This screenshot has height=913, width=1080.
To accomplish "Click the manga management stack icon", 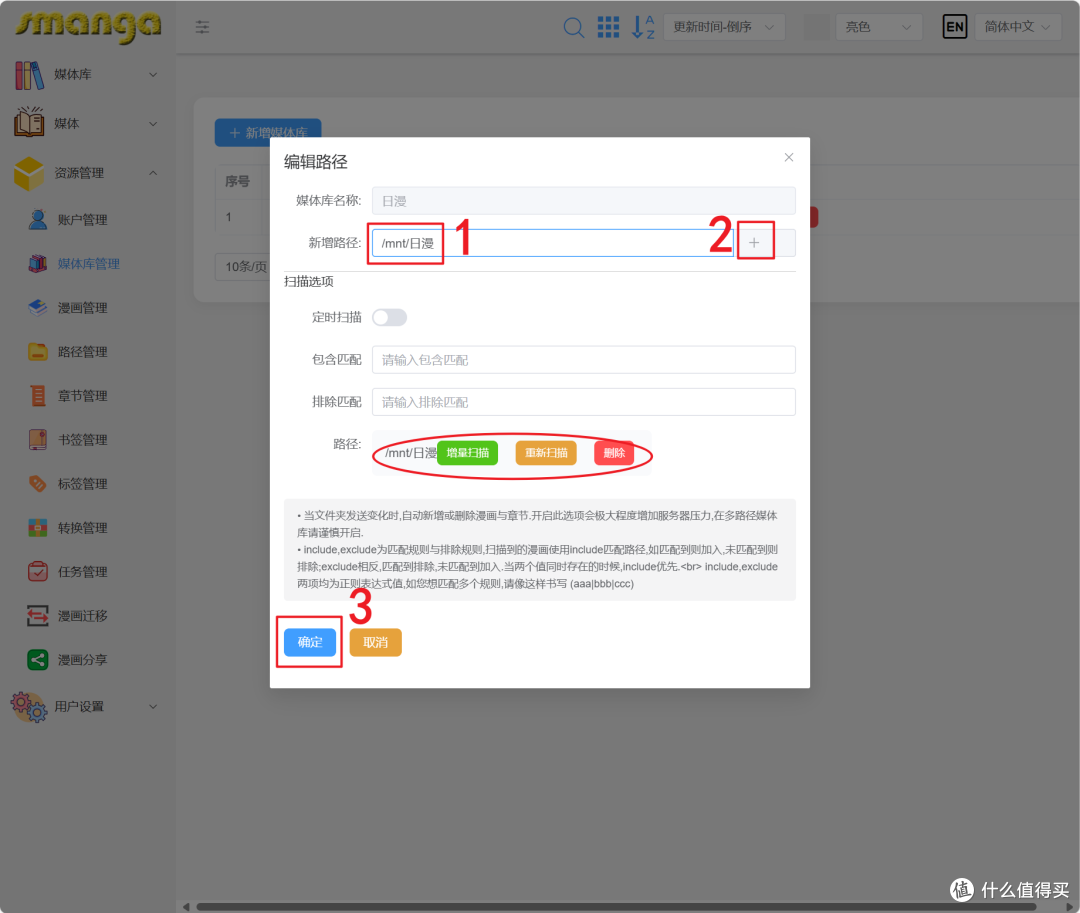I will [x=38, y=308].
